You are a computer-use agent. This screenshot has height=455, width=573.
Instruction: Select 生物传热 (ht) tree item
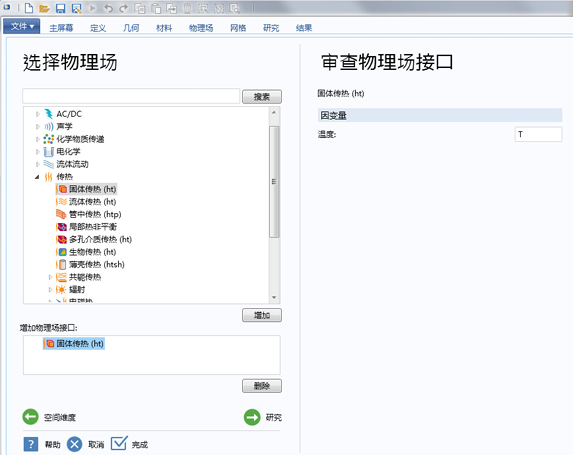pos(86,252)
